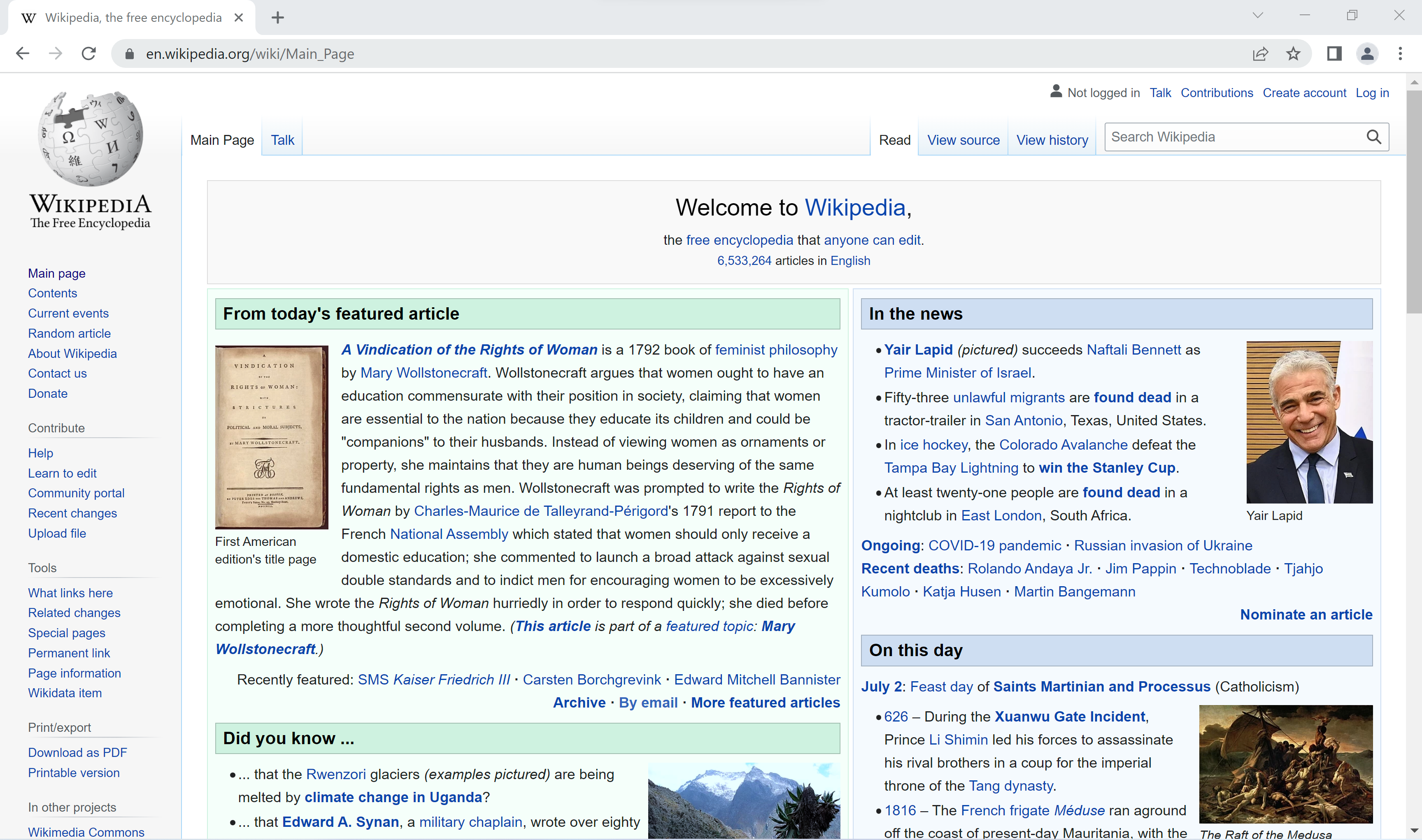This screenshot has height=840, width=1422.
Task: Click the Nominate an article link
Action: click(1306, 615)
